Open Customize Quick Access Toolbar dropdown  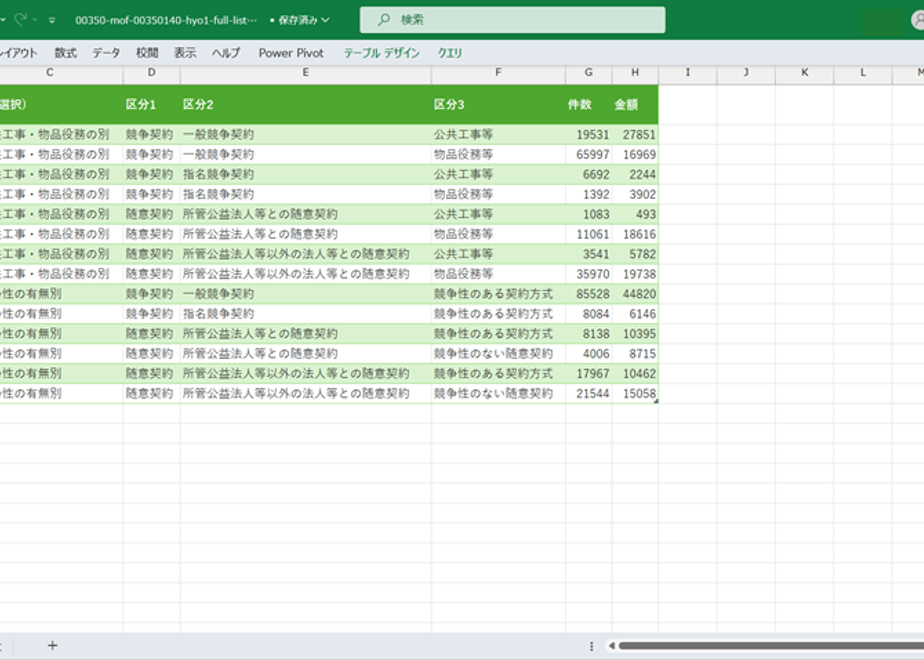tap(52, 20)
